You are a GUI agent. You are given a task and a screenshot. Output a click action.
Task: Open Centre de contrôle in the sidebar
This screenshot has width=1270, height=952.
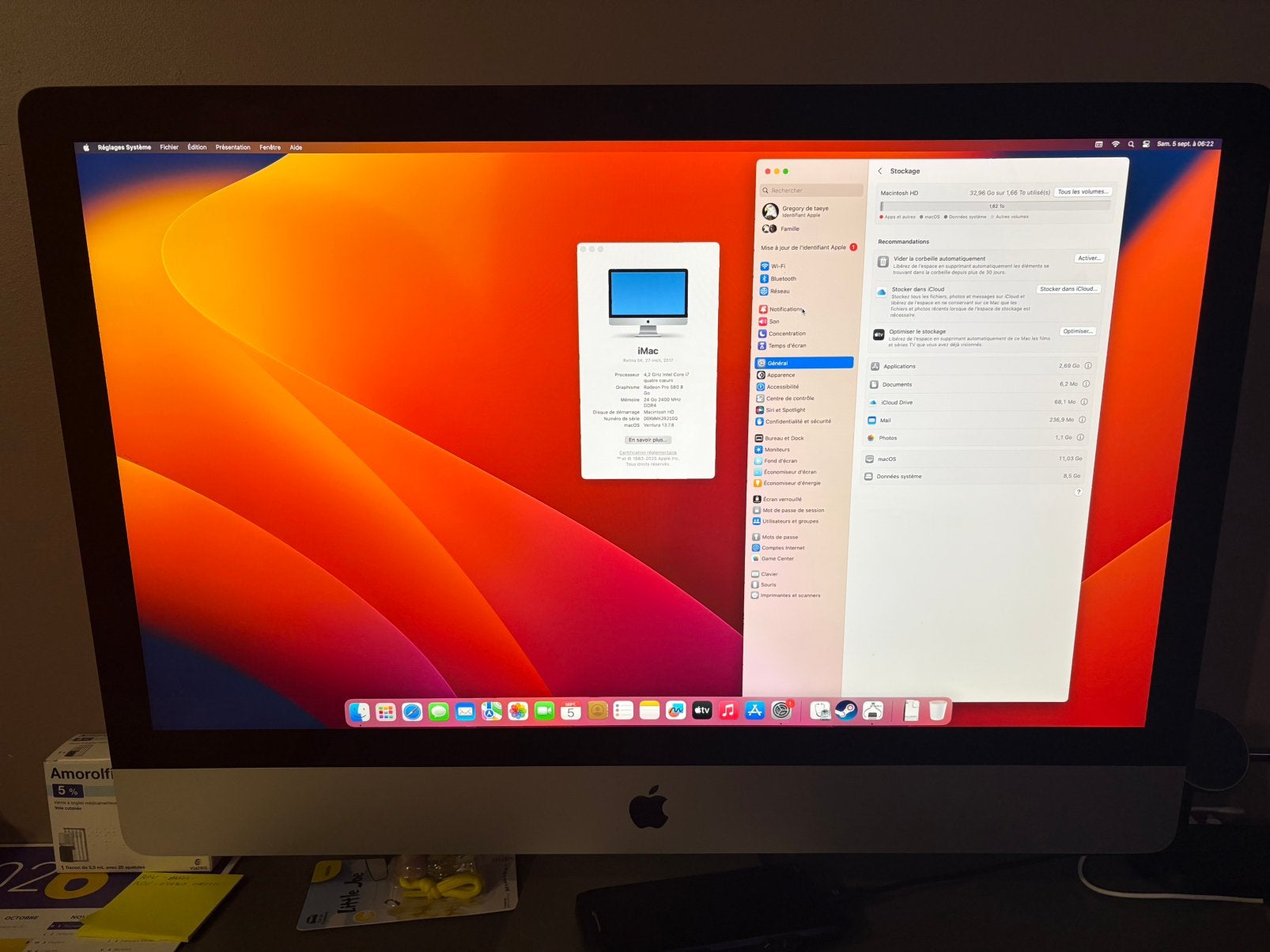tap(784, 399)
